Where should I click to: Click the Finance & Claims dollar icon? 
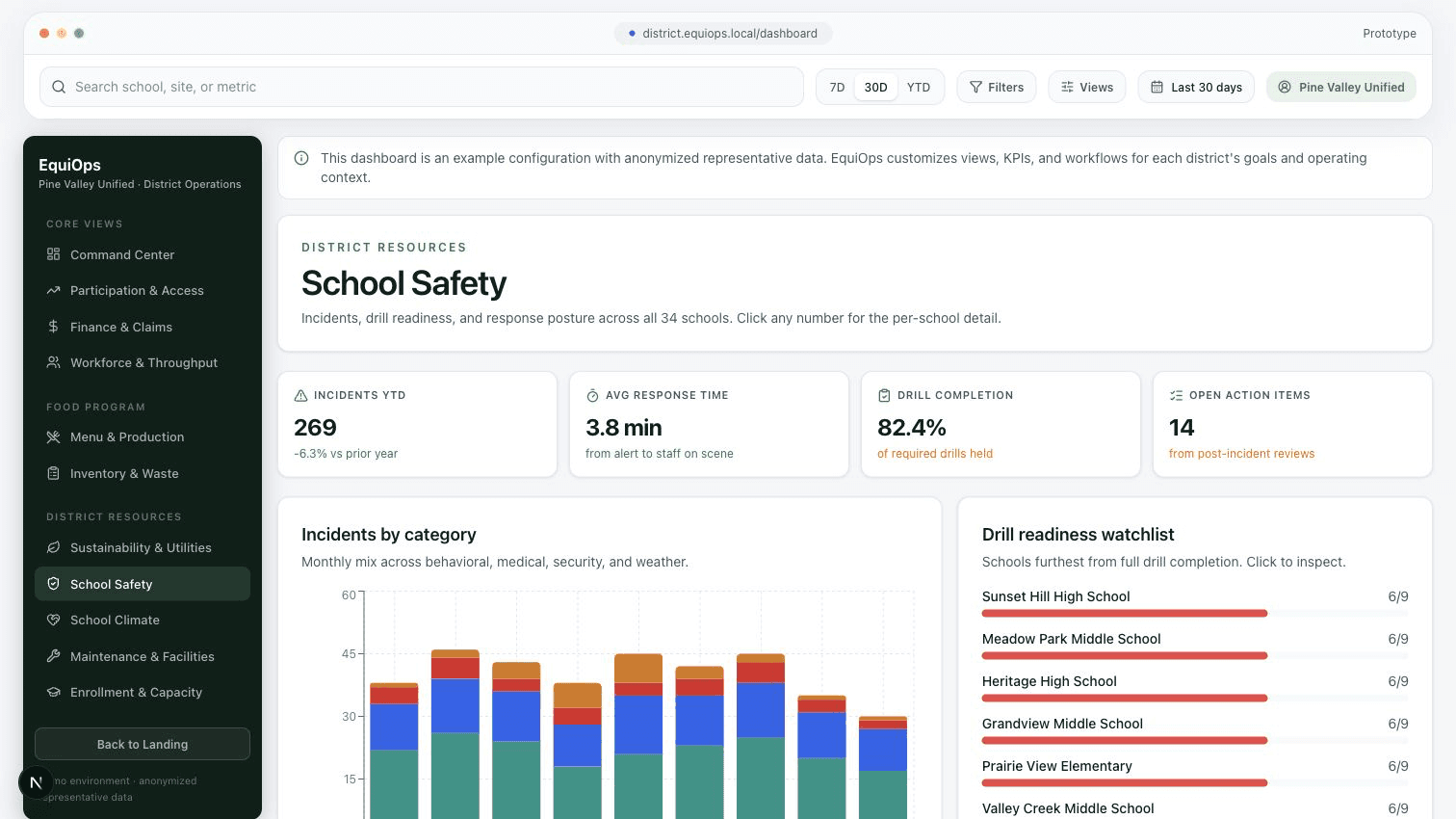tap(53, 327)
